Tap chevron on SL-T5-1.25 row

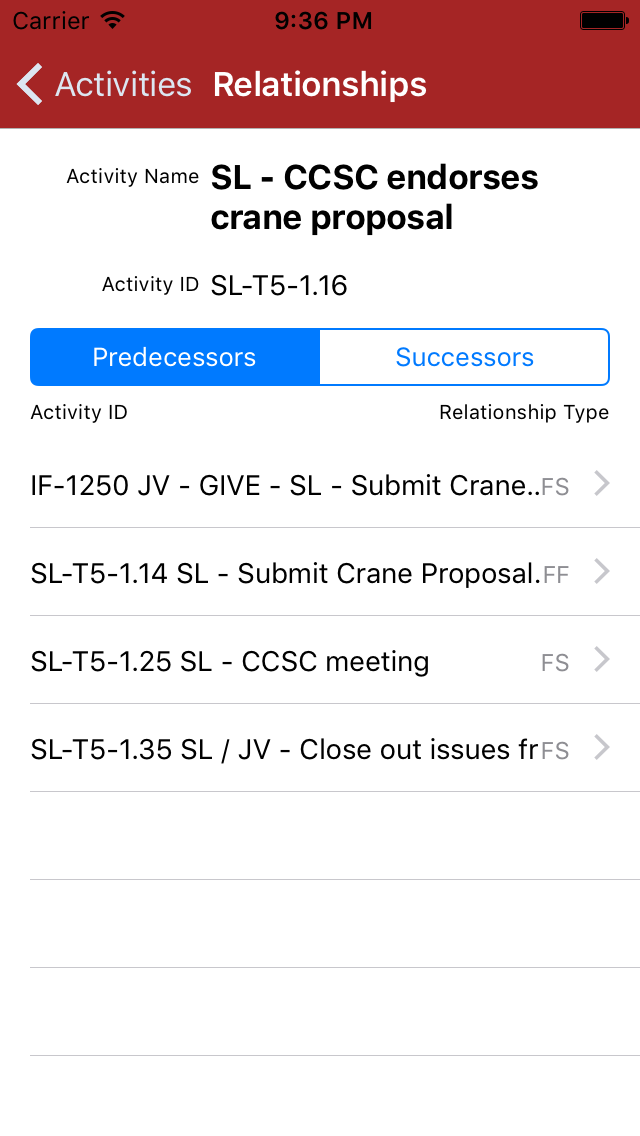click(602, 660)
